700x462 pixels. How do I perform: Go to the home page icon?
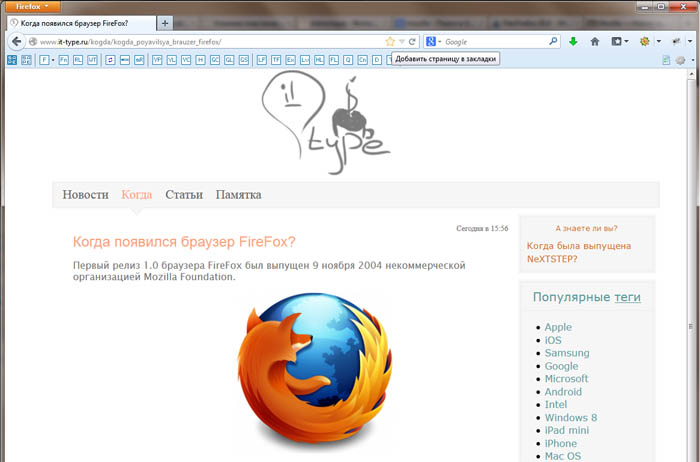(x=595, y=42)
